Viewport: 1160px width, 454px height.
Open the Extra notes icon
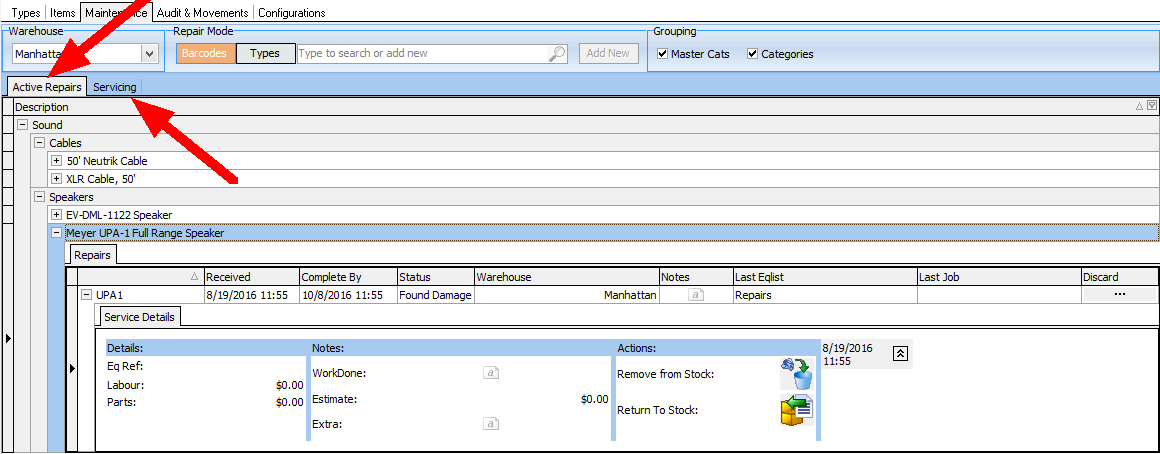491,424
